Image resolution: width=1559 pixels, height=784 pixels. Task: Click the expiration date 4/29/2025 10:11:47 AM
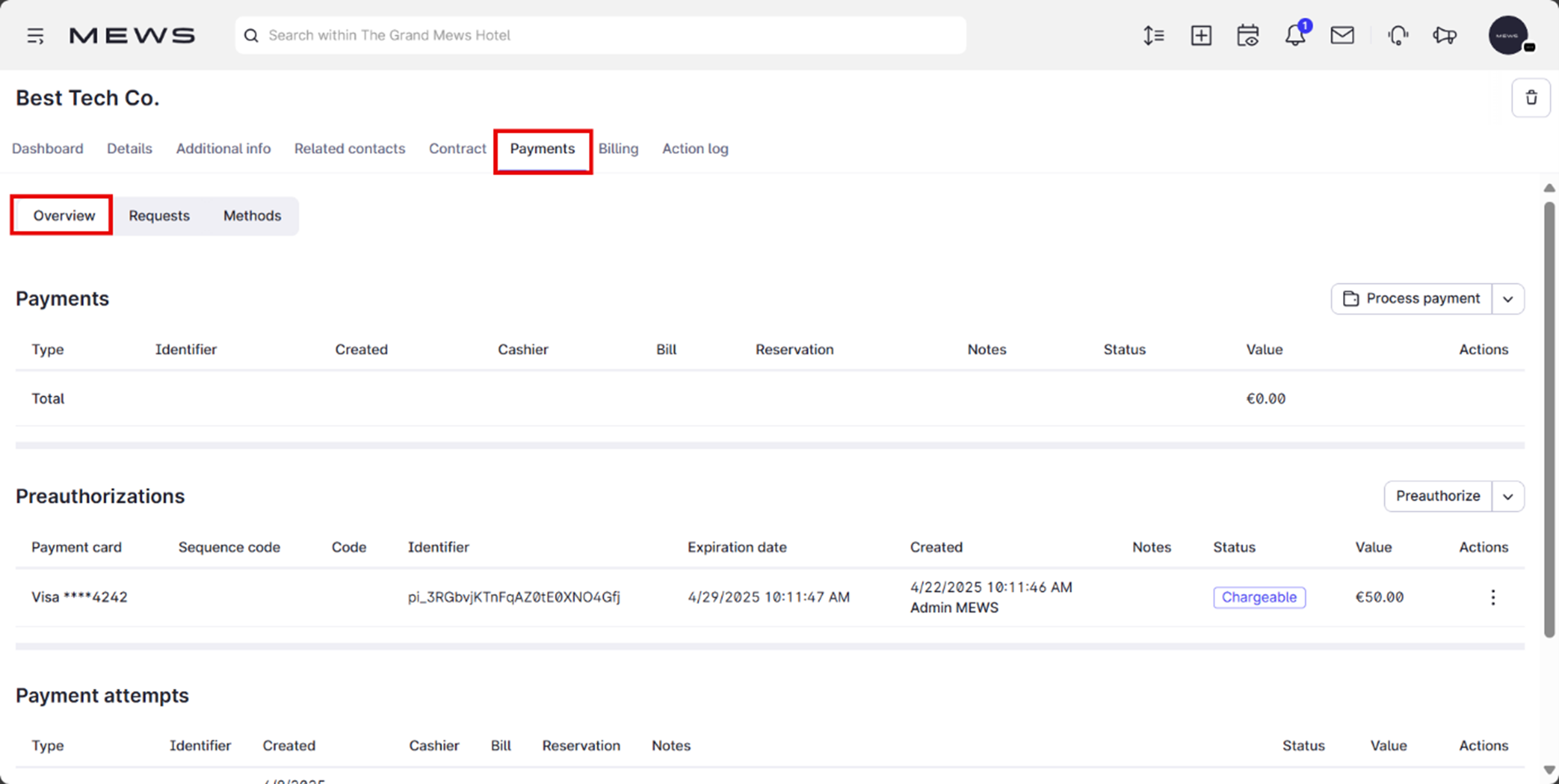(769, 597)
